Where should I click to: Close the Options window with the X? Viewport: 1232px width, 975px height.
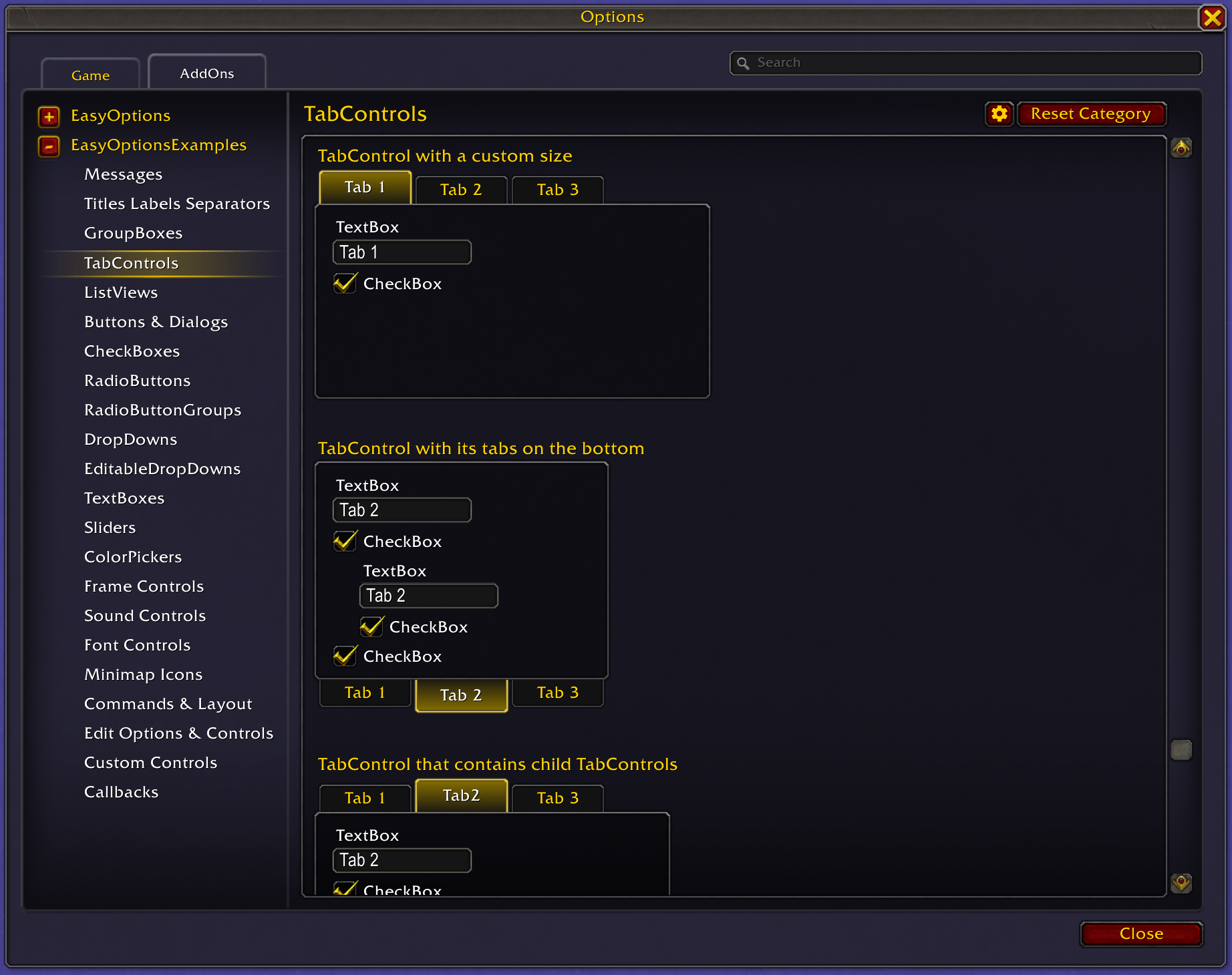1212,17
